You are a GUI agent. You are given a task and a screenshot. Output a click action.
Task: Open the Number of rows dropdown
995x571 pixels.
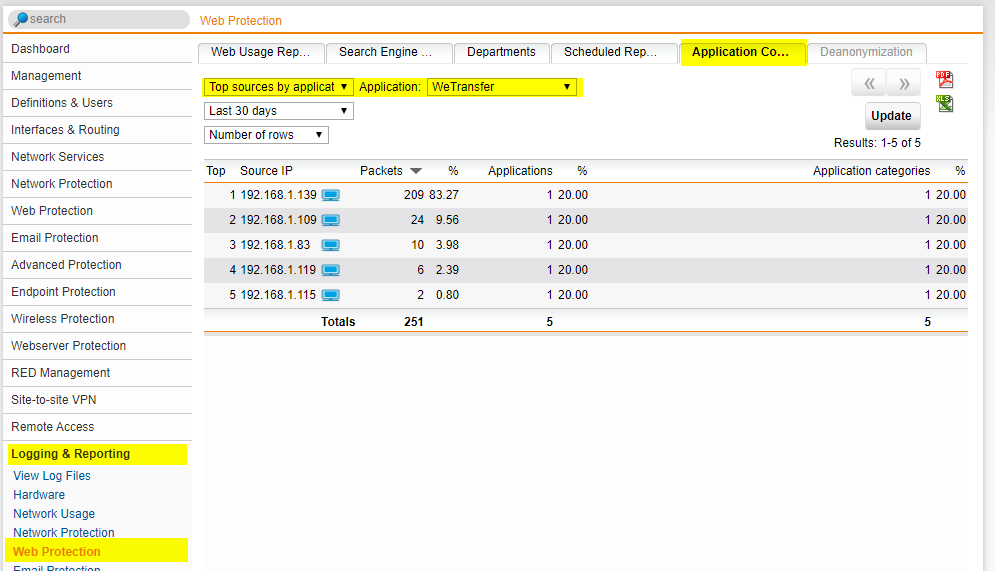266,135
